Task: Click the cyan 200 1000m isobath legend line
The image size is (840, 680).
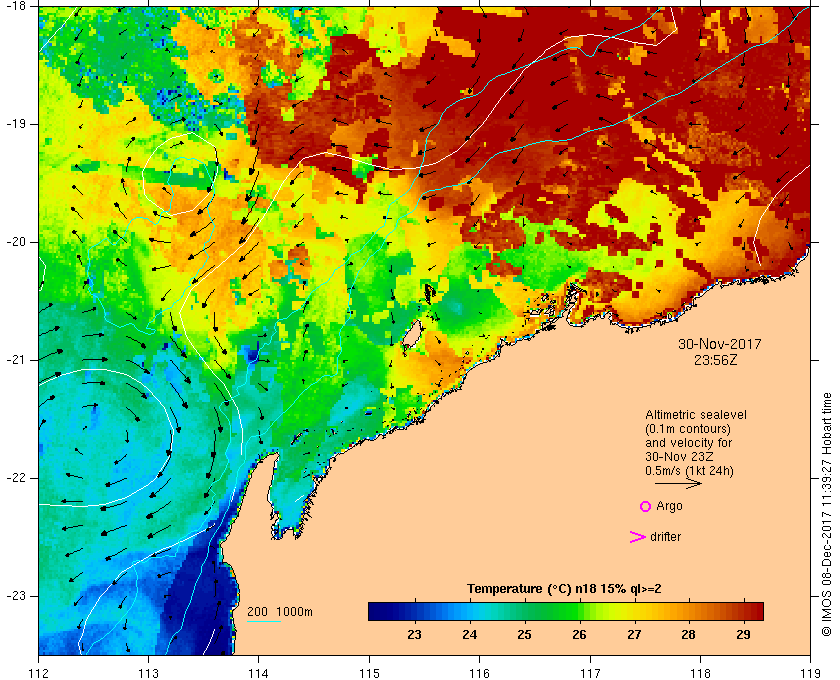Action: (x=264, y=622)
